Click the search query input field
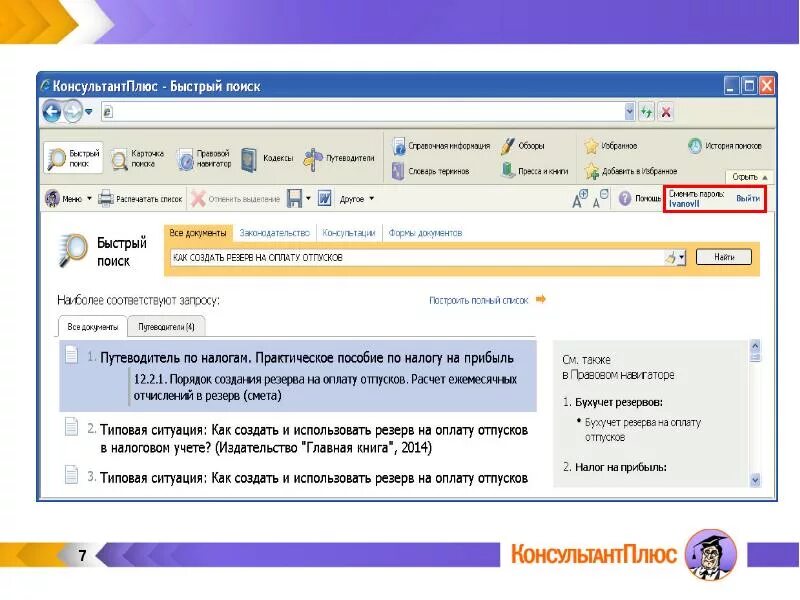 [417, 258]
